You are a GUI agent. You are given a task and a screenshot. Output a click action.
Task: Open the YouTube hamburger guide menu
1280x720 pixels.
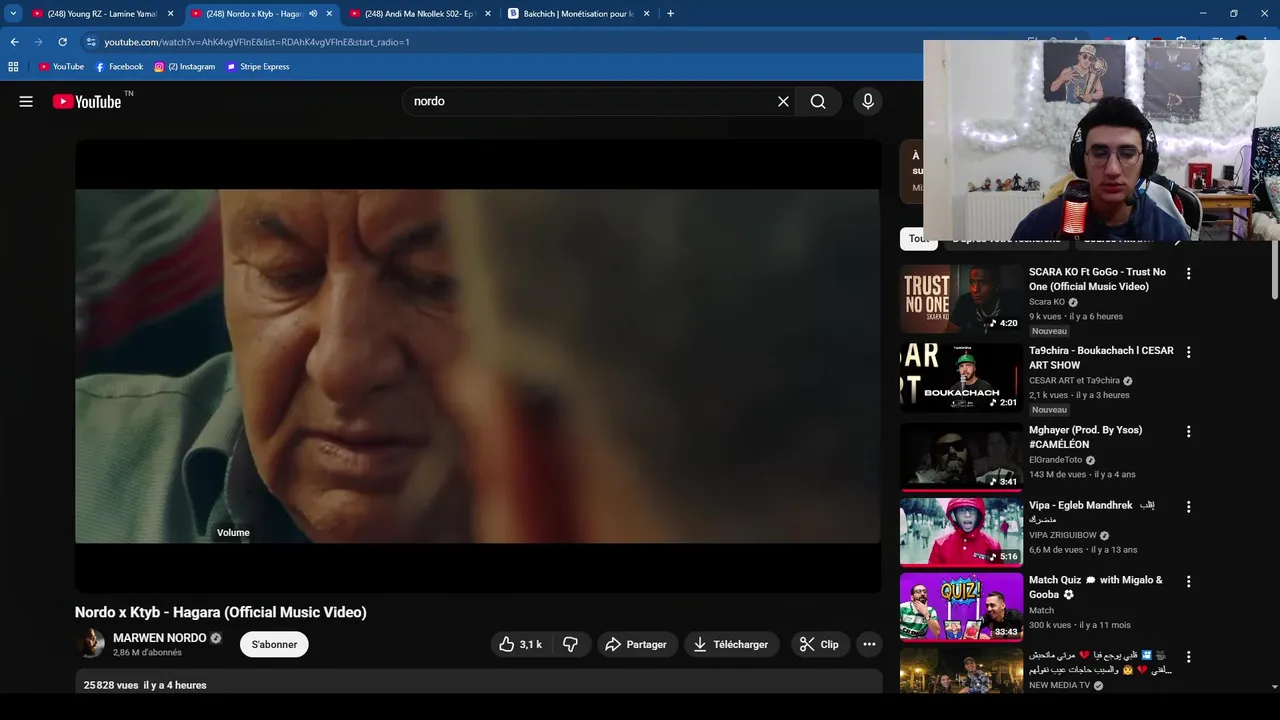pos(26,101)
